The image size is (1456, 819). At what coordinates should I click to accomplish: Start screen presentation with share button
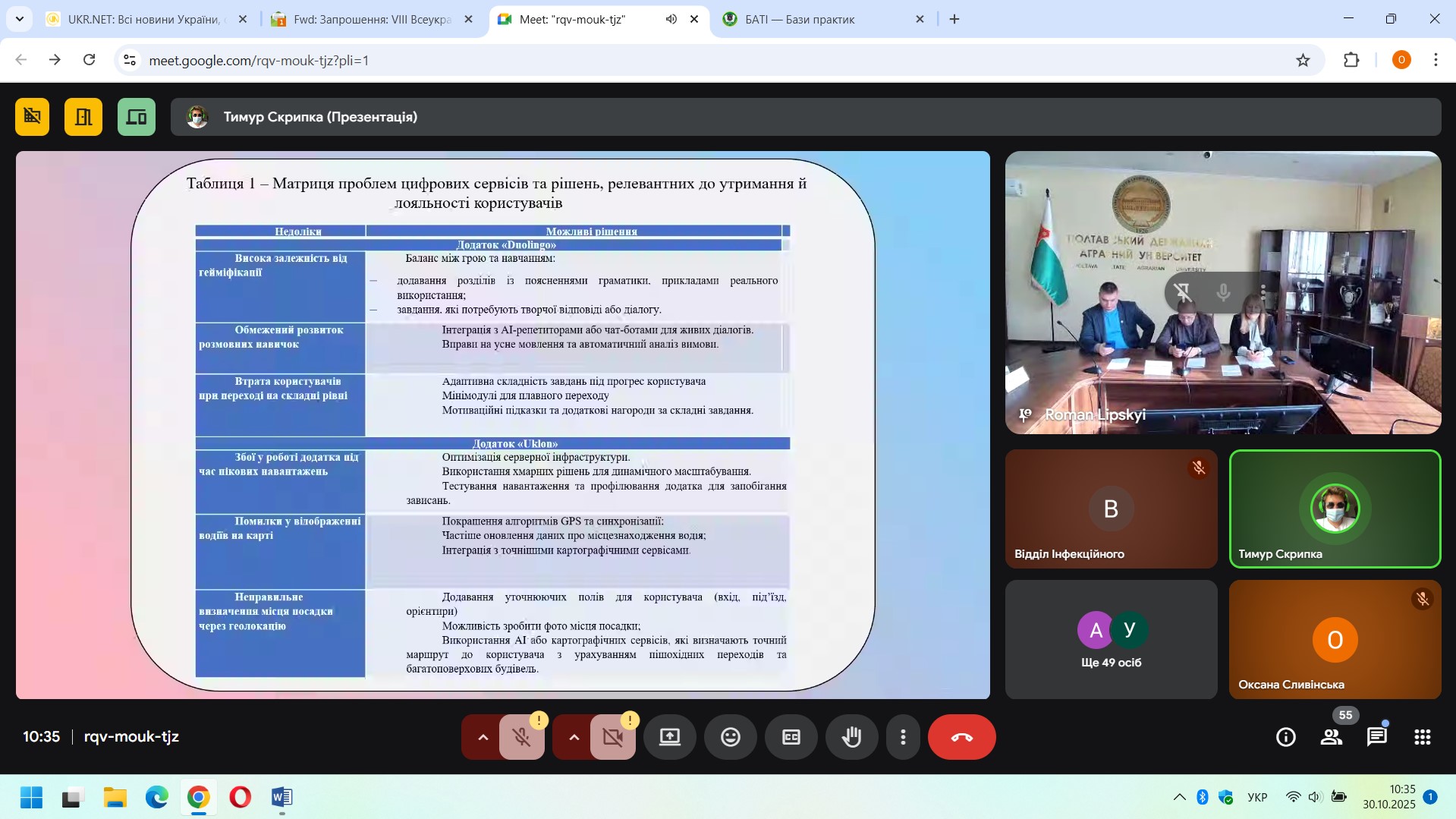pos(669,737)
